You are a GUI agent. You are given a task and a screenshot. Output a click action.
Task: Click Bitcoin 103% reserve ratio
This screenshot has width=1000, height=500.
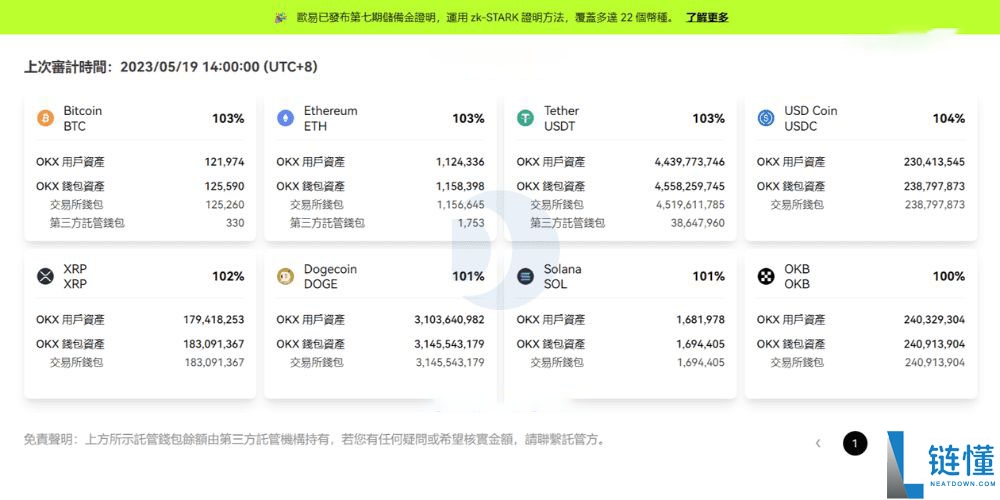(228, 119)
